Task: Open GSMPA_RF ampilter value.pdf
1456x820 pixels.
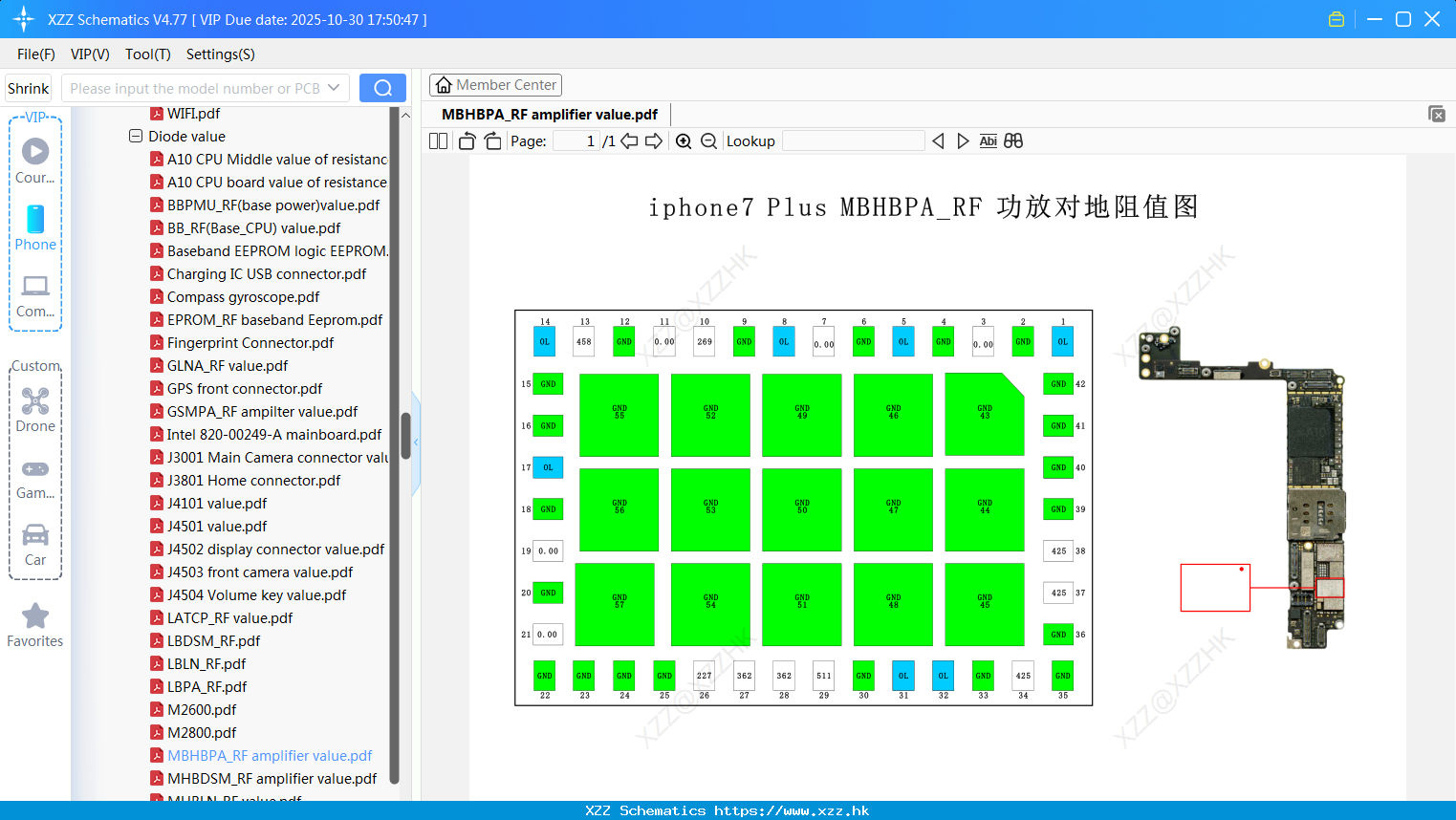Action: [254, 412]
